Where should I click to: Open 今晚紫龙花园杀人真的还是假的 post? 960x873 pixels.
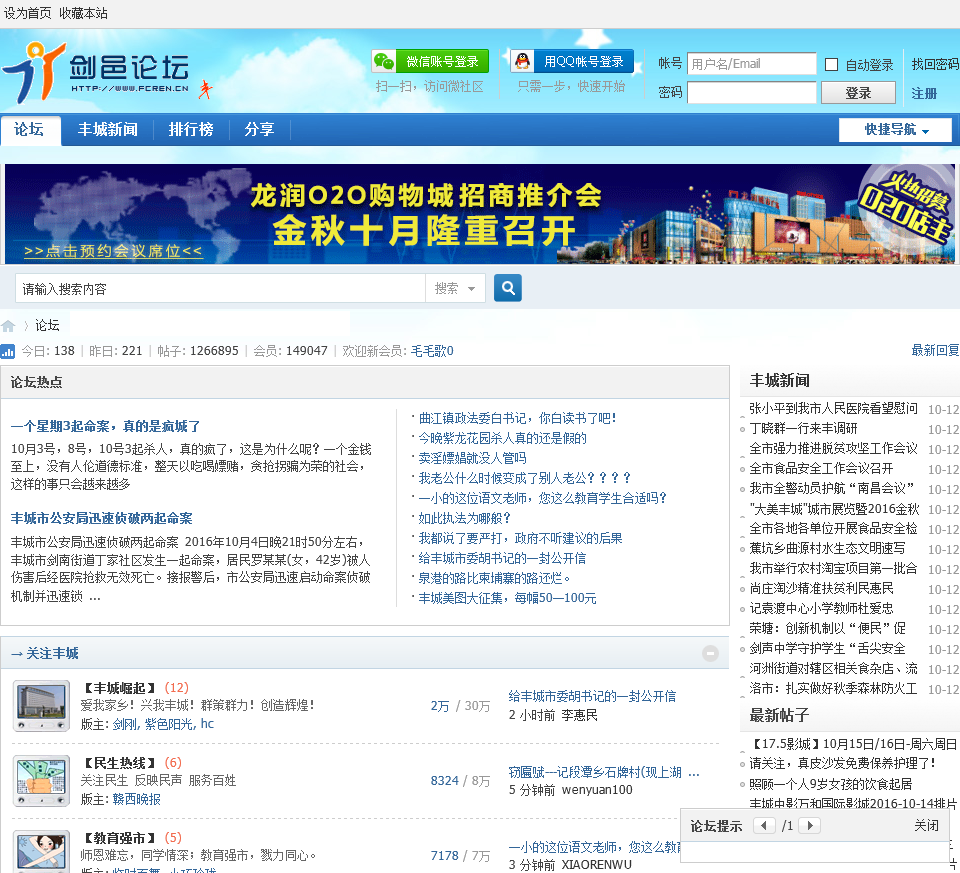pyautogui.click(x=503, y=438)
